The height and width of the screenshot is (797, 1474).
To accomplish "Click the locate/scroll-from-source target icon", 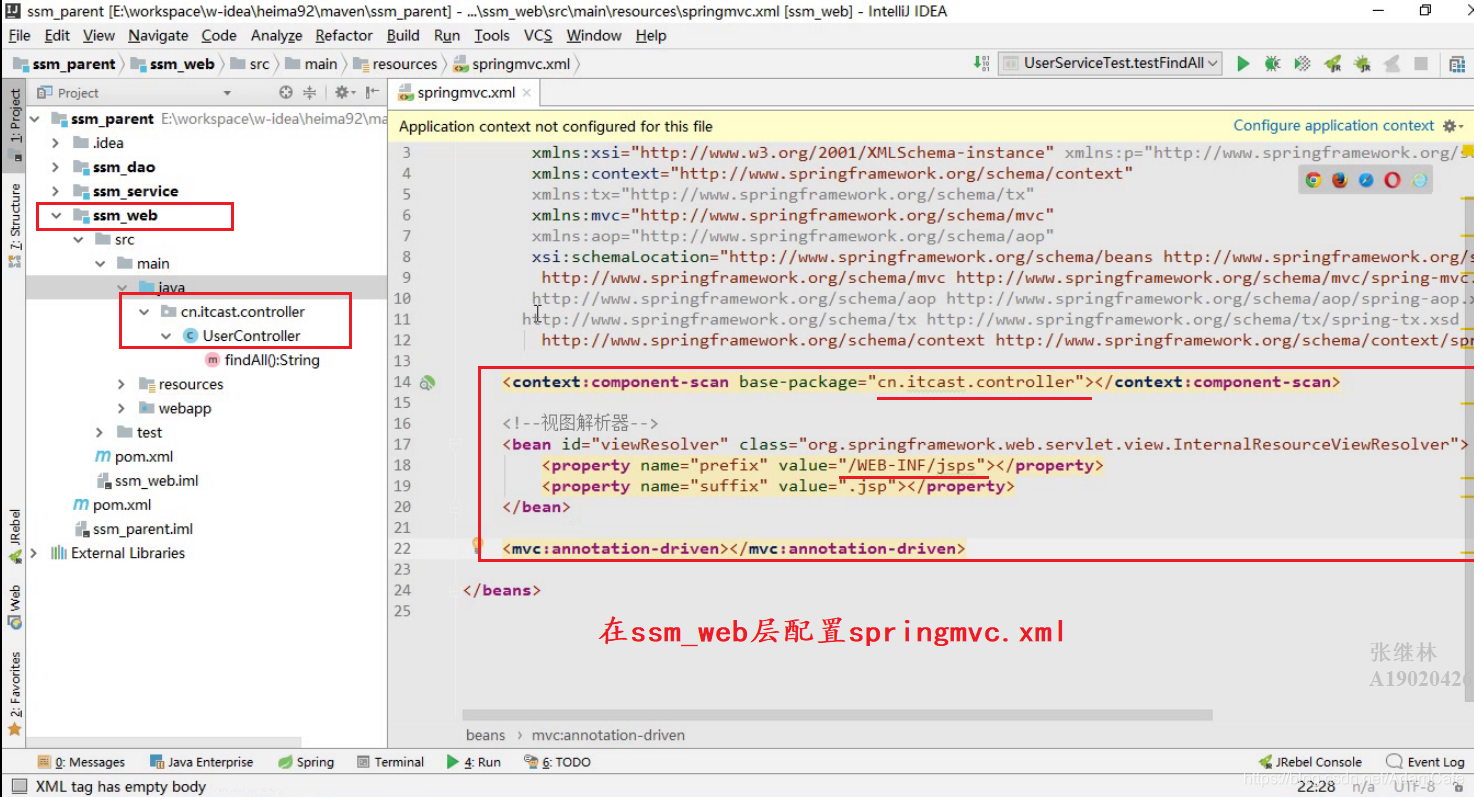I will point(286,92).
